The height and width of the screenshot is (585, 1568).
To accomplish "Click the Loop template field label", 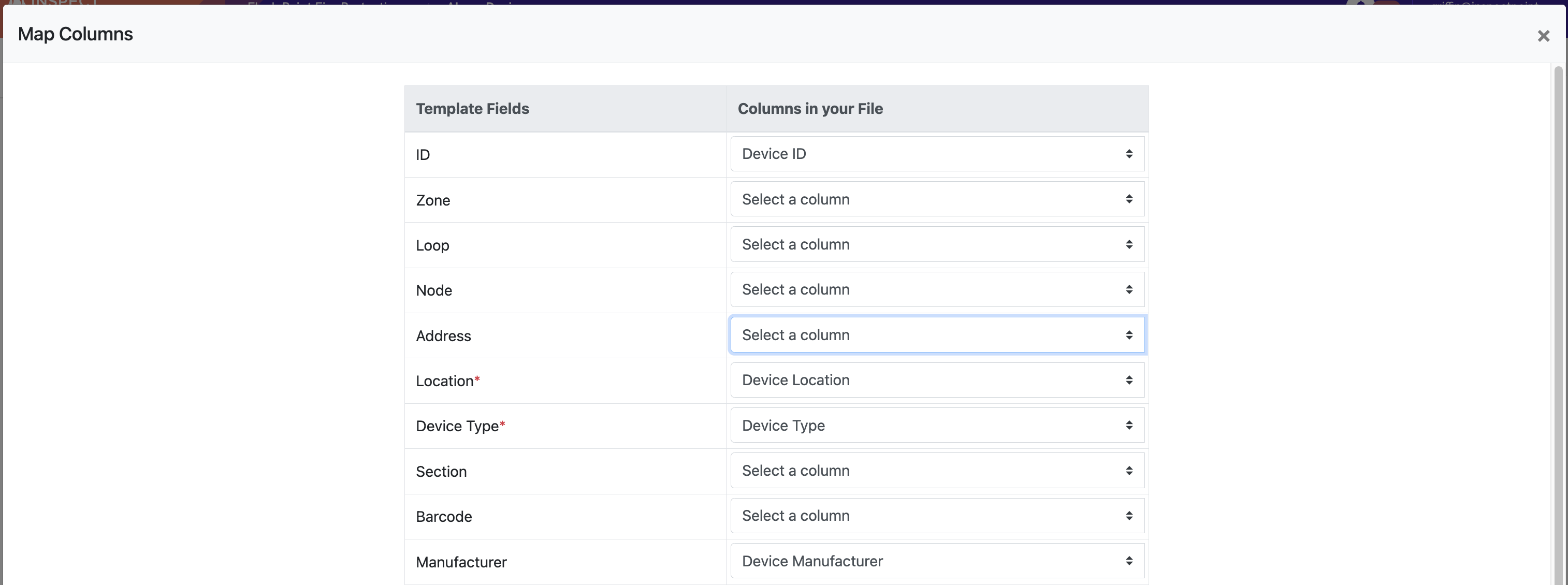I will (432, 246).
